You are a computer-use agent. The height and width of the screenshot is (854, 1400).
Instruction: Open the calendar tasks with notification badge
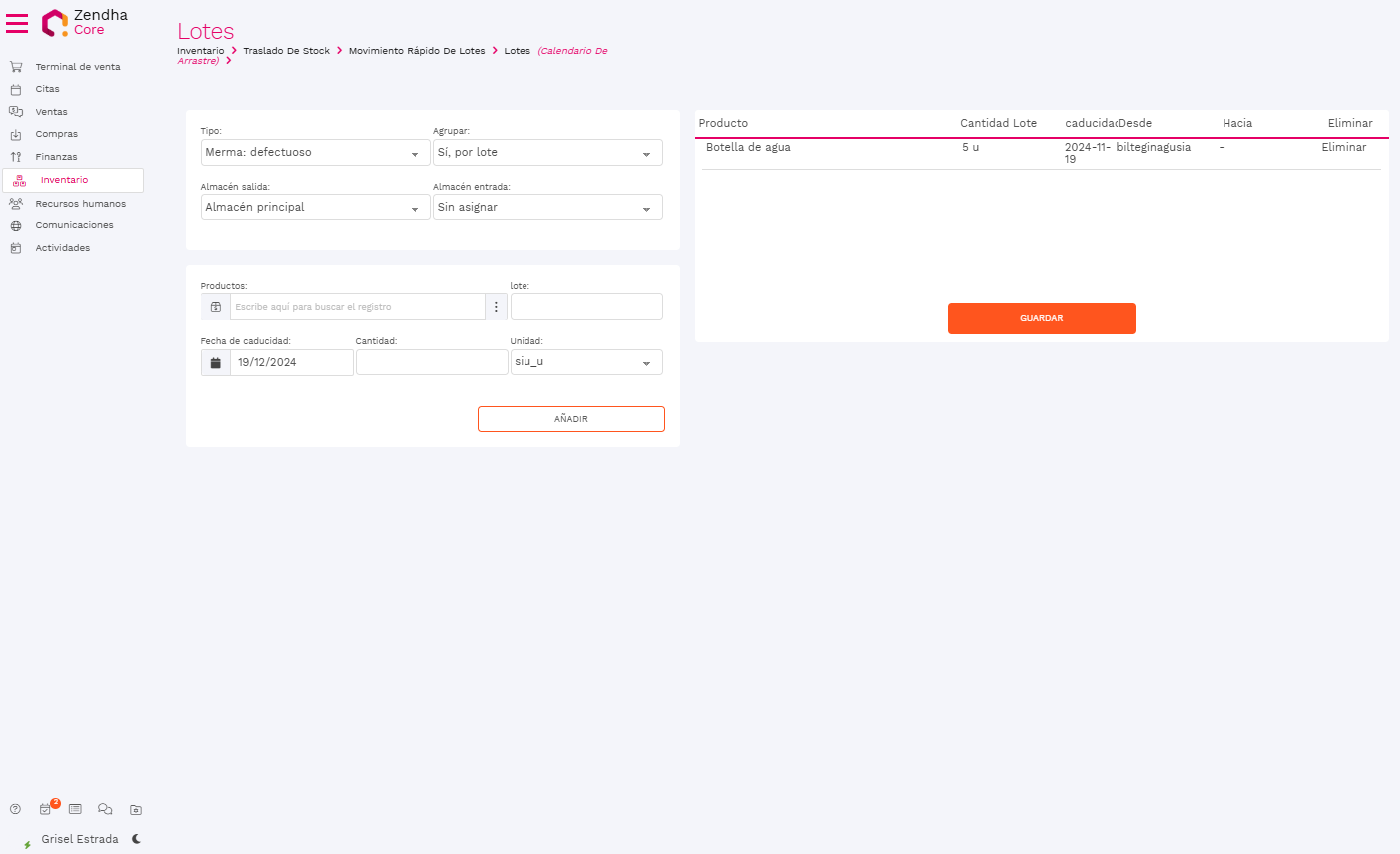(45, 809)
